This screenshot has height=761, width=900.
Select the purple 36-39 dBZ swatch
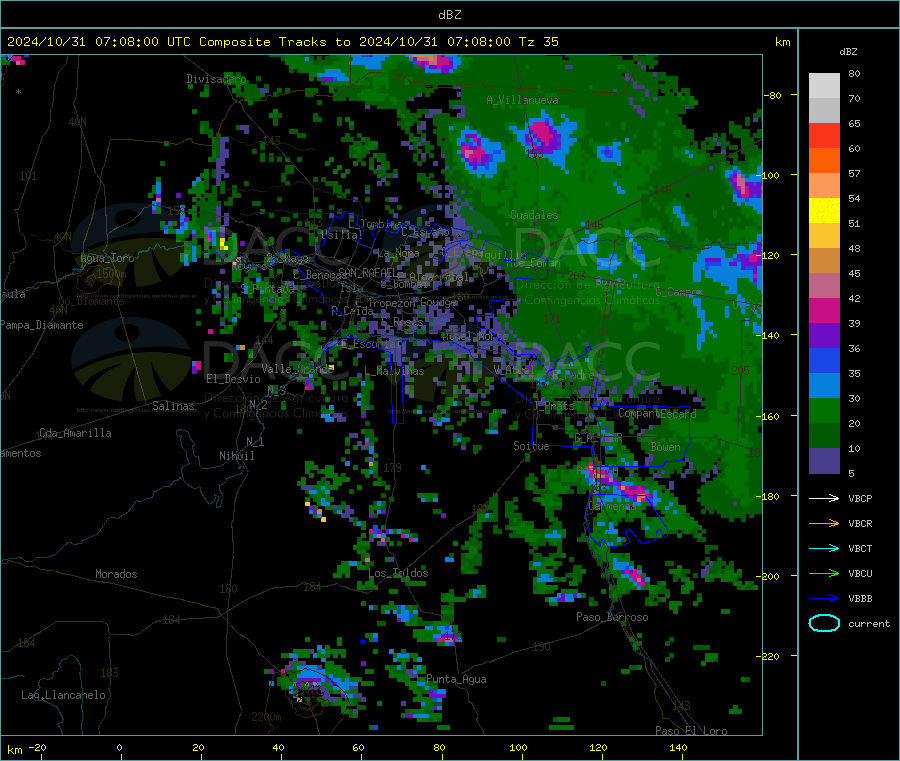824,336
